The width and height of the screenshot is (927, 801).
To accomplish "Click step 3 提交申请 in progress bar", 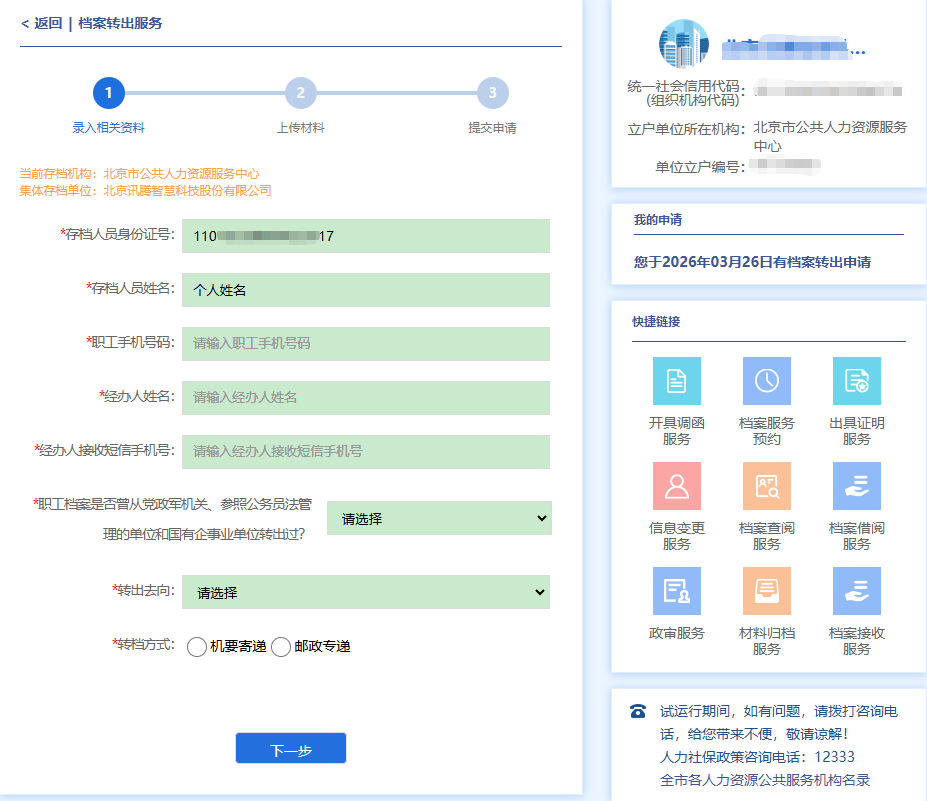I will [492, 94].
